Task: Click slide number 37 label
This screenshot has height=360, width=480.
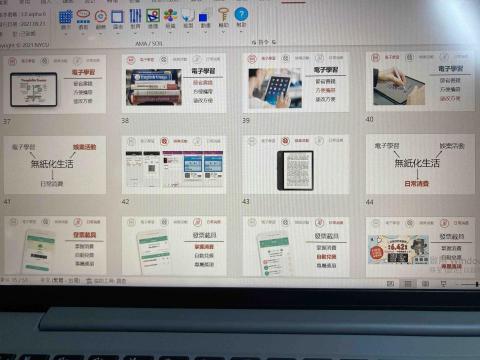Action: click(x=7, y=122)
